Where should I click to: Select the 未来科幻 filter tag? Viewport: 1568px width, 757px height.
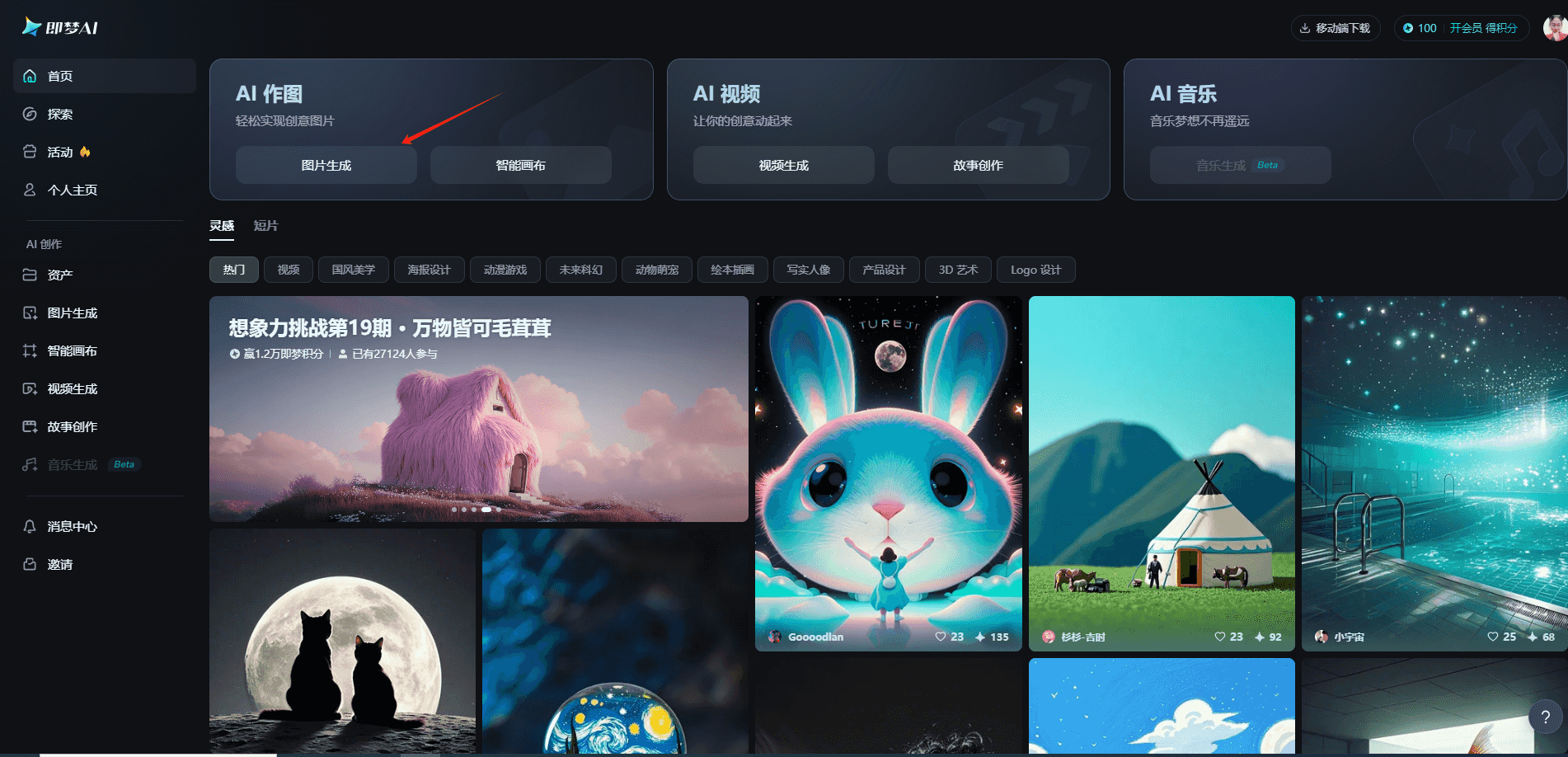click(581, 270)
